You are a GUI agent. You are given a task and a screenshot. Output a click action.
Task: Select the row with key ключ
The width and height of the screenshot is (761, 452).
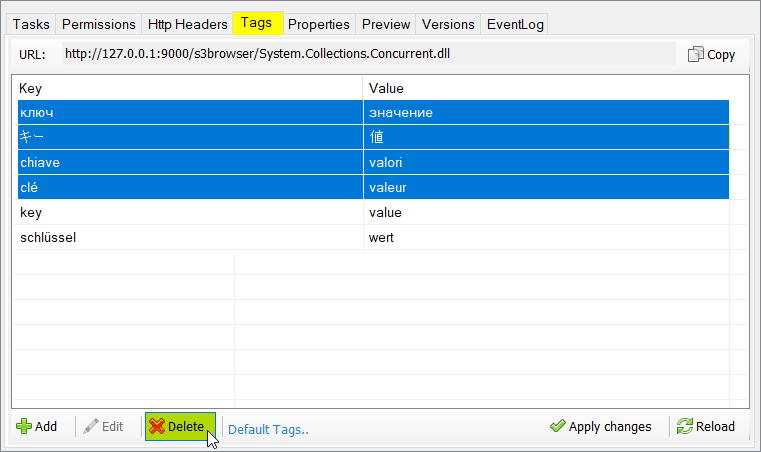coord(373,113)
